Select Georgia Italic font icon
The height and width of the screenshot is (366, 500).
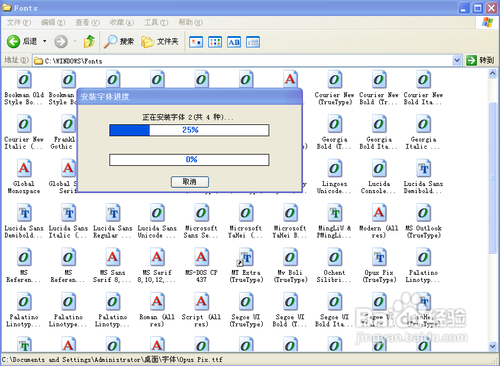point(423,124)
